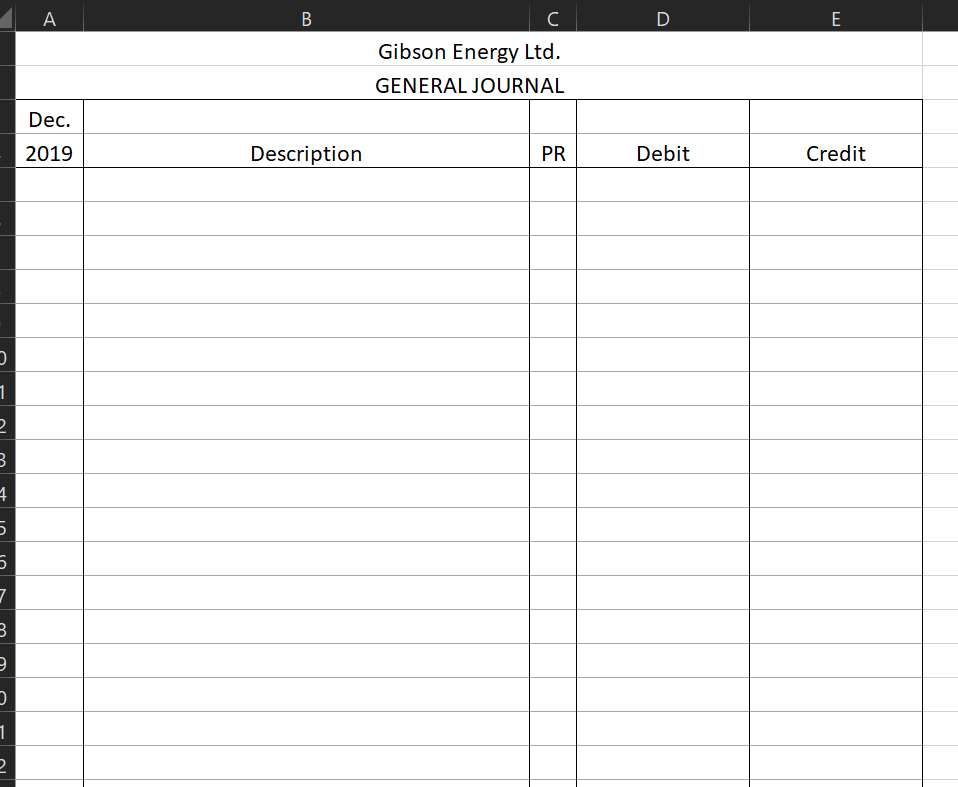Select the cell labeled Description
The height and width of the screenshot is (787, 958).
click(305, 153)
